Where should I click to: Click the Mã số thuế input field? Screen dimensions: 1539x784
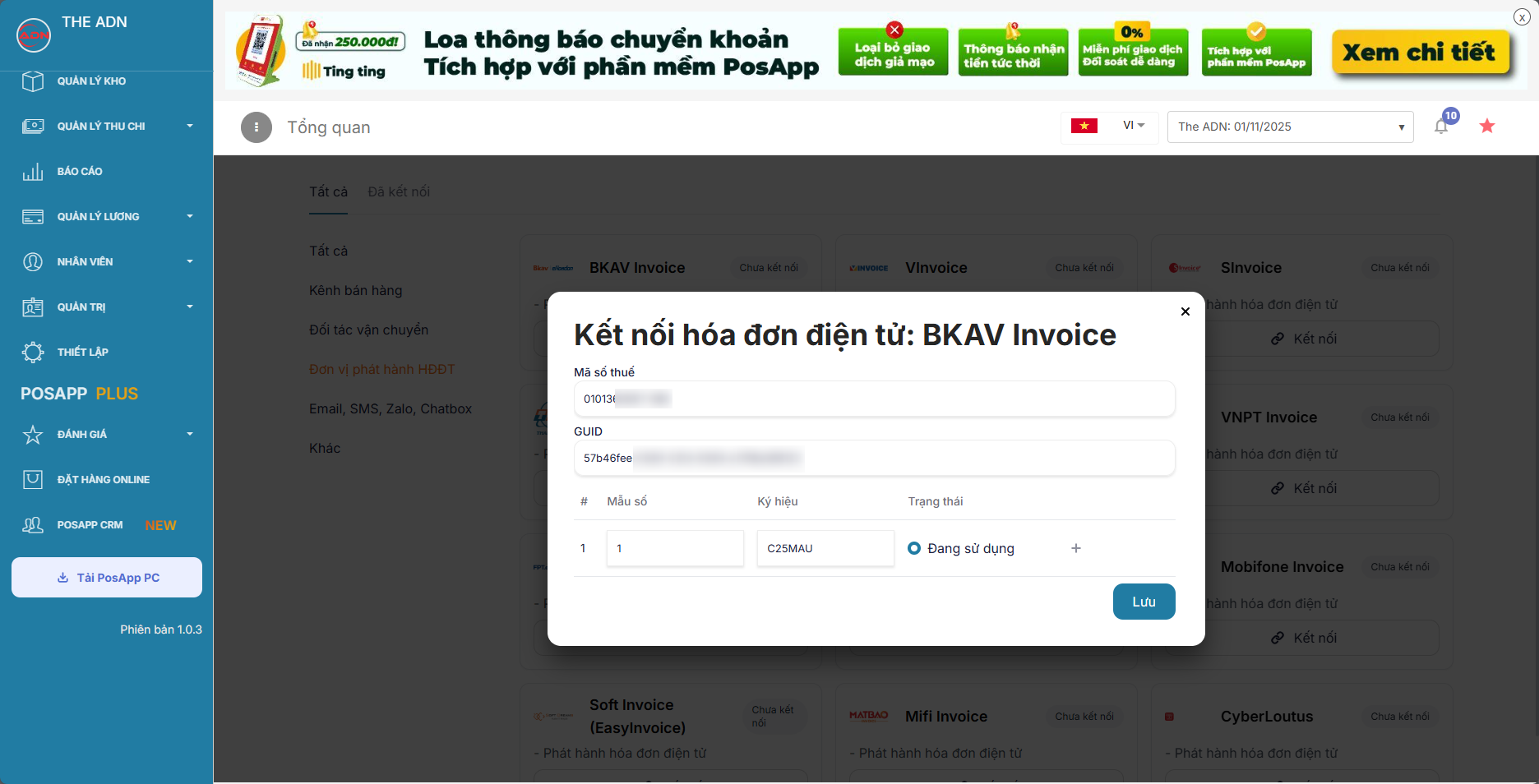tap(874, 399)
